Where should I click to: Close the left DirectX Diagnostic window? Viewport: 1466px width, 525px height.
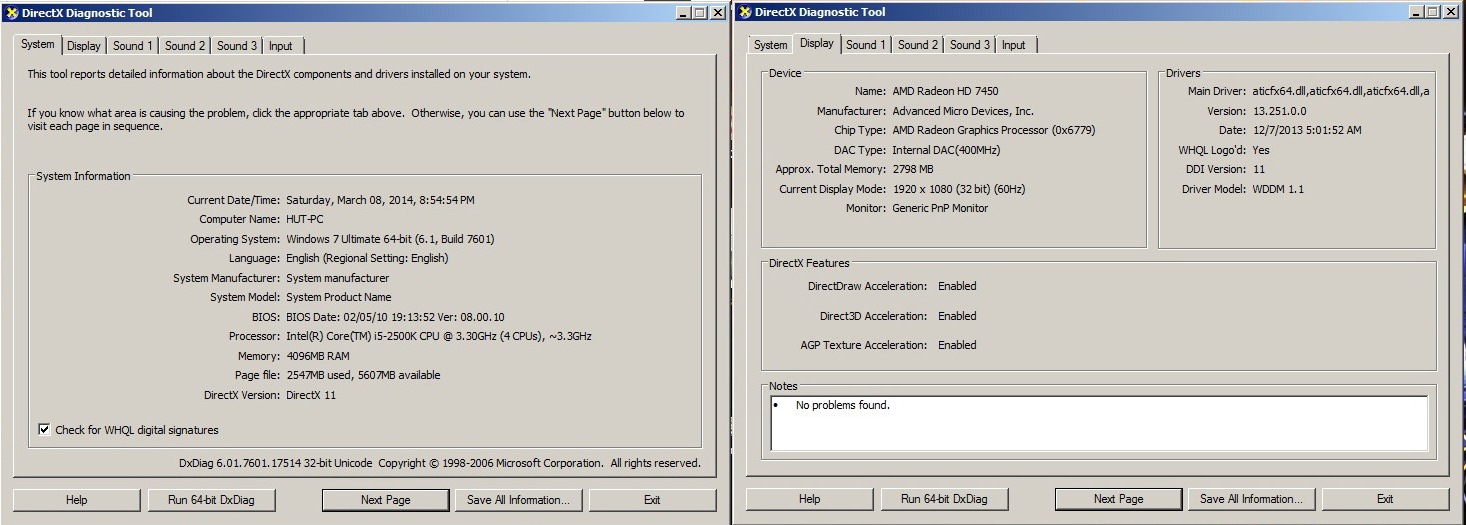718,13
